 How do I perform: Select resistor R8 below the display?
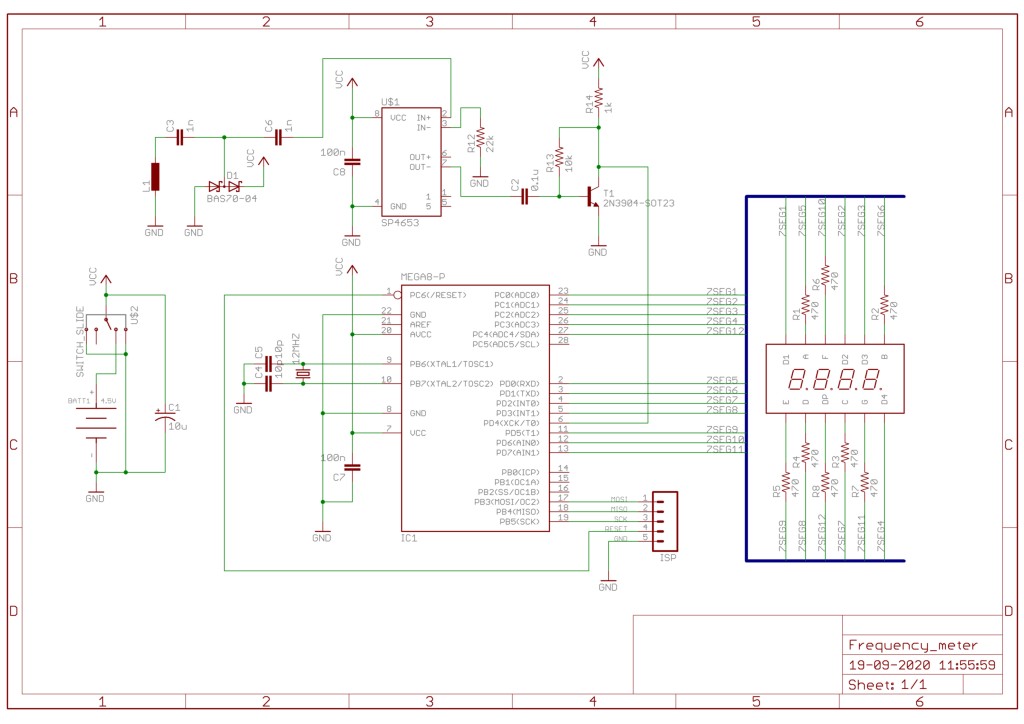(825, 482)
